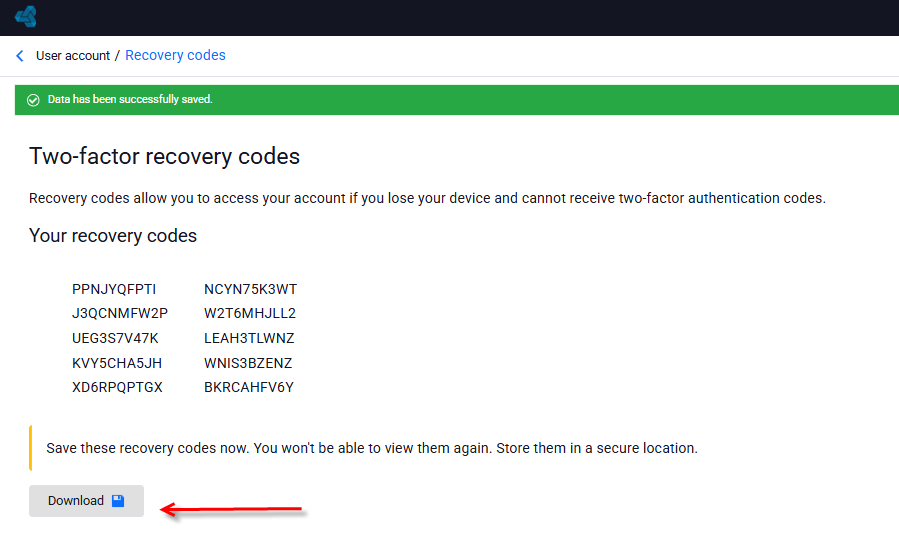Go back using the left chevron arrow
This screenshot has height=558, width=899.
(20, 56)
